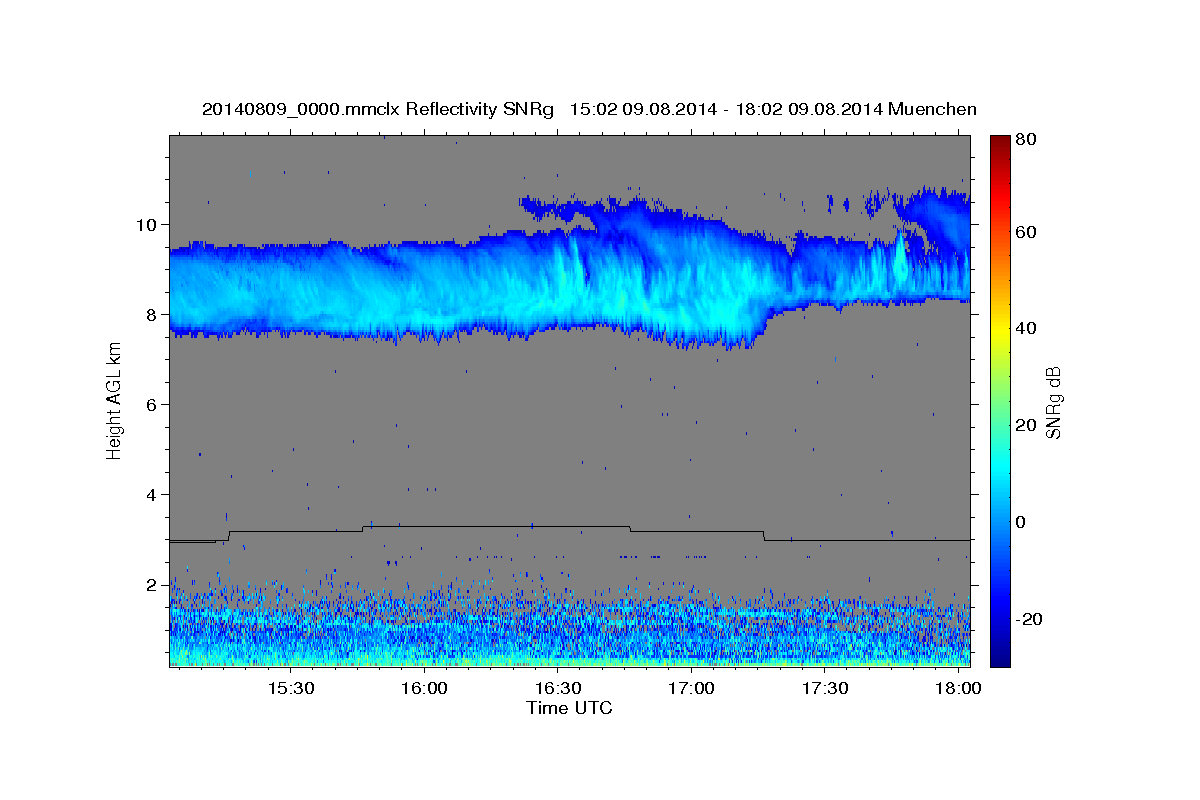Click the thin black line at 3 km height

570,533
